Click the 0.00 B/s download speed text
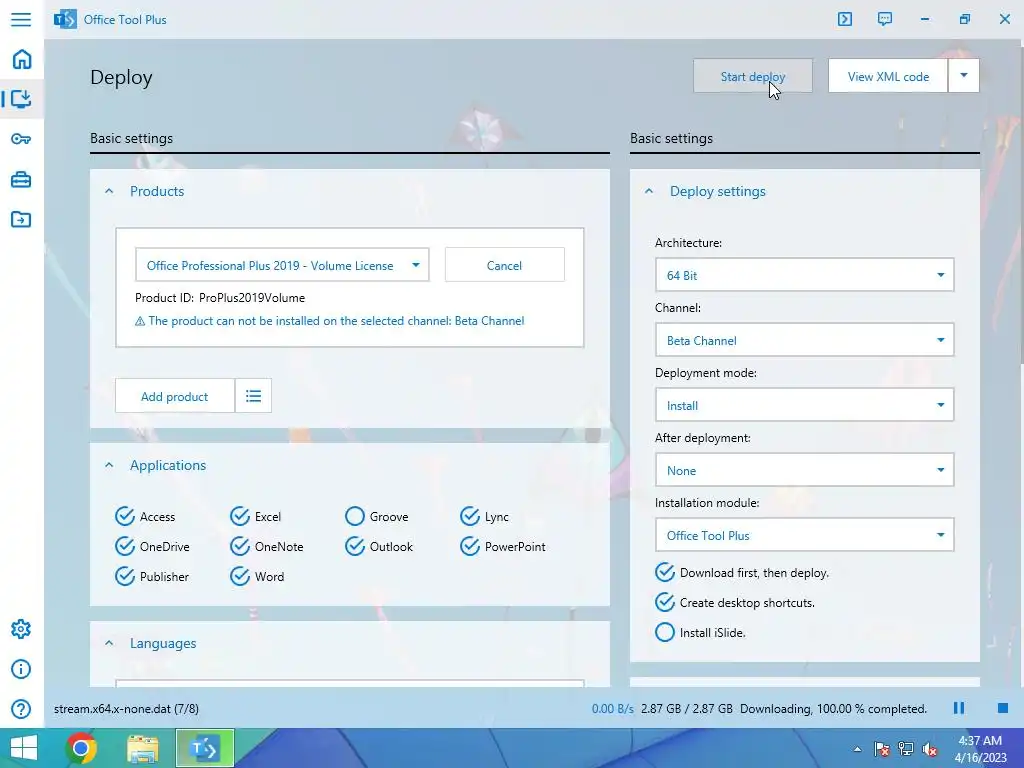This screenshot has height=768, width=1024. pos(613,709)
